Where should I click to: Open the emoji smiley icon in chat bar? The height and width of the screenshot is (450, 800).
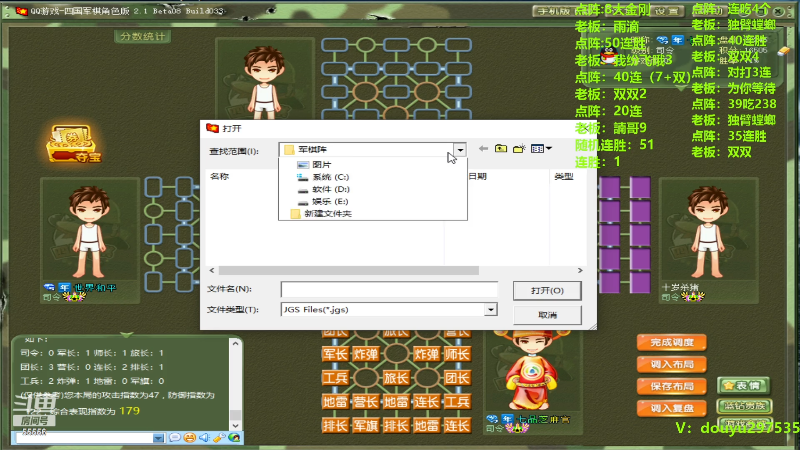[x=190, y=438]
